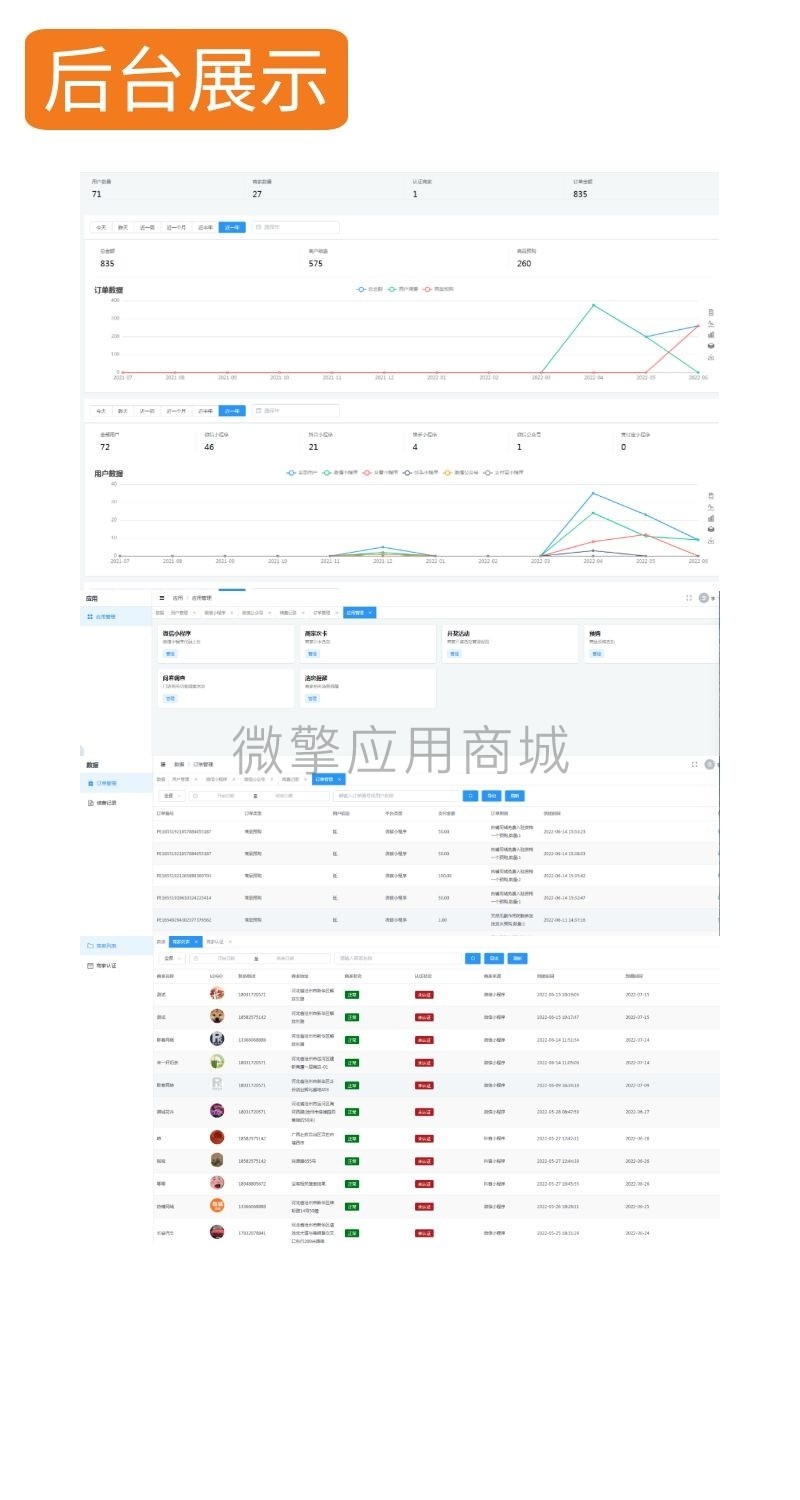Click 管理 button on 商家次卡 card
This screenshot has height=1500, width=800.
click(x=313, y=653)
